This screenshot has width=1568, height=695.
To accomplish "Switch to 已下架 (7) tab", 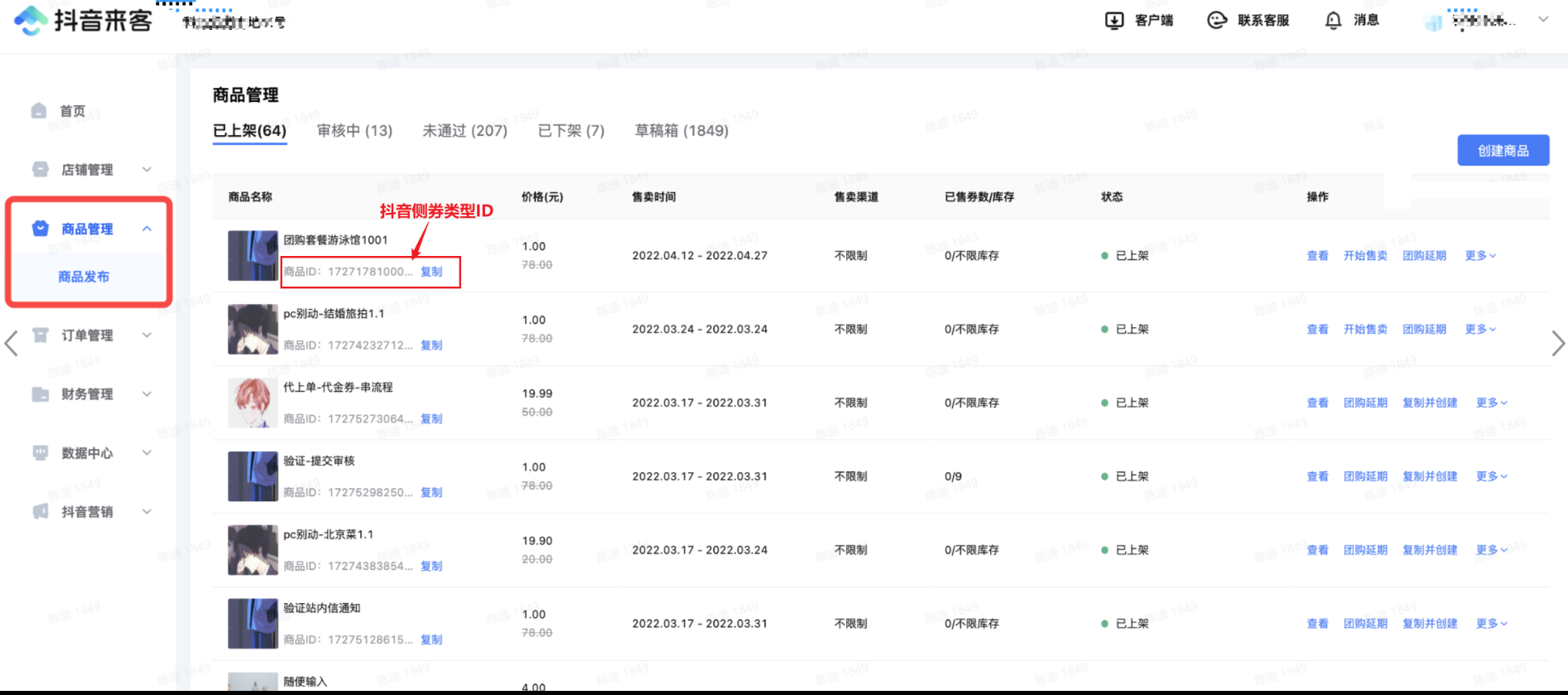I will pos(571,131).
